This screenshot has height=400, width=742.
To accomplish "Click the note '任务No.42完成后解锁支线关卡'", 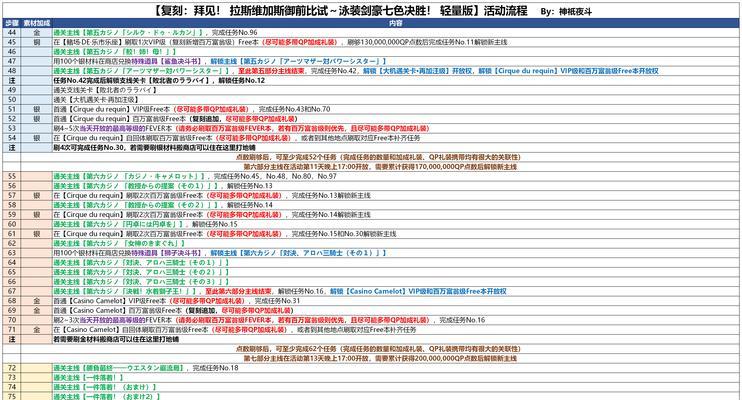I will pyautogui.click(x=159, y=80).
